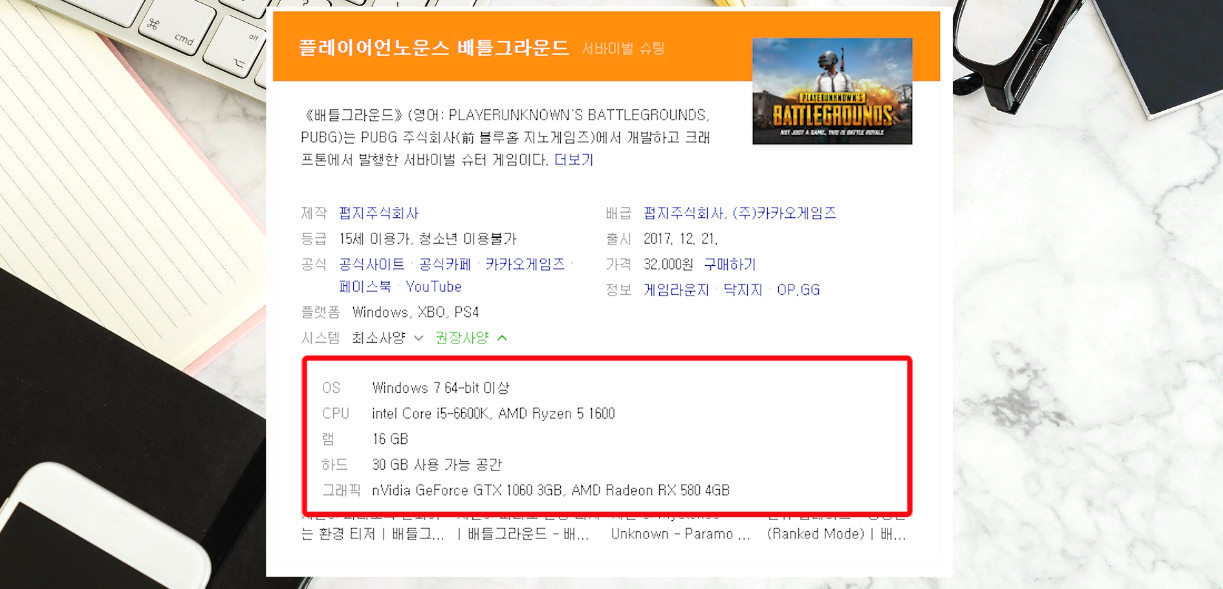Click the 32,000원 price text

pos(669,264)
